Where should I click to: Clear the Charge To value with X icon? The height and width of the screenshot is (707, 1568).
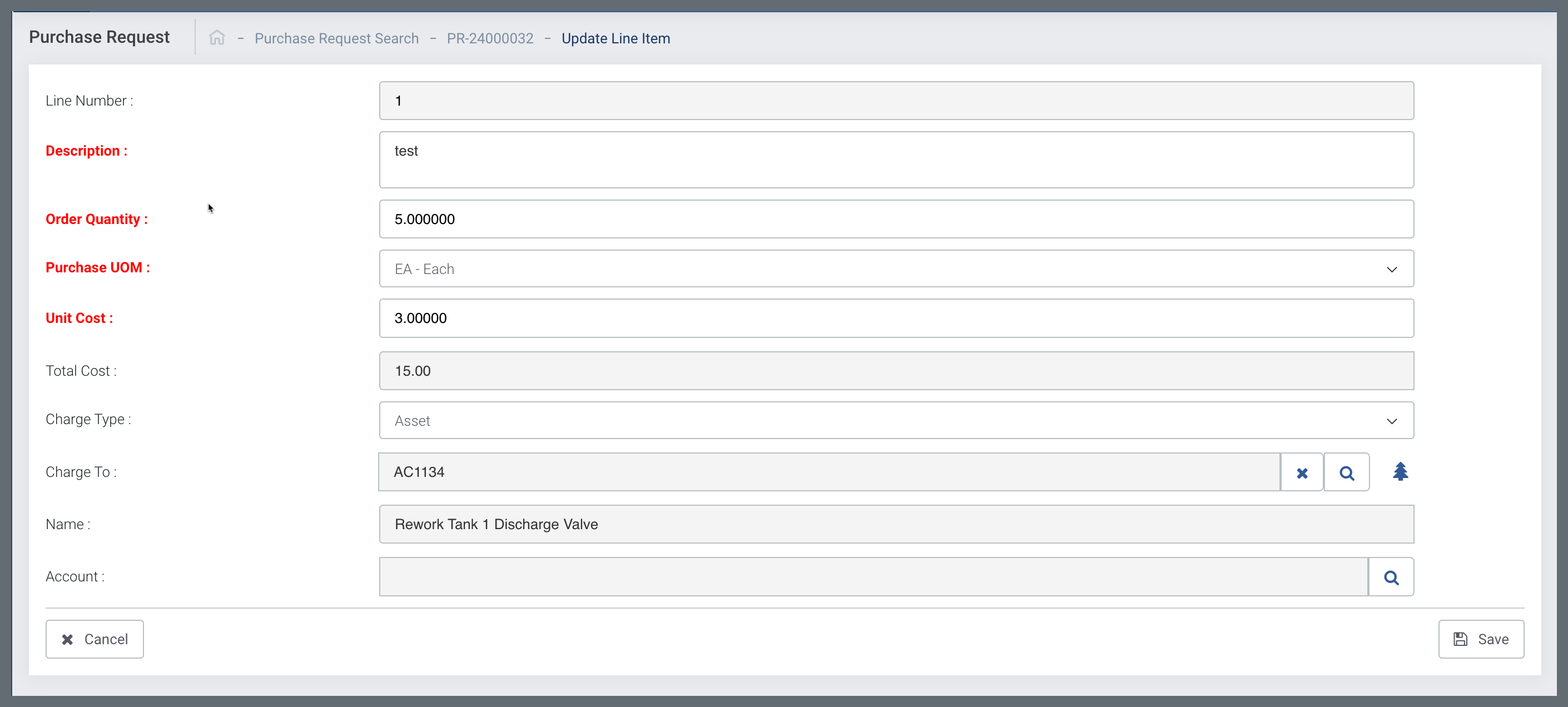click(x=1302, y=472)
